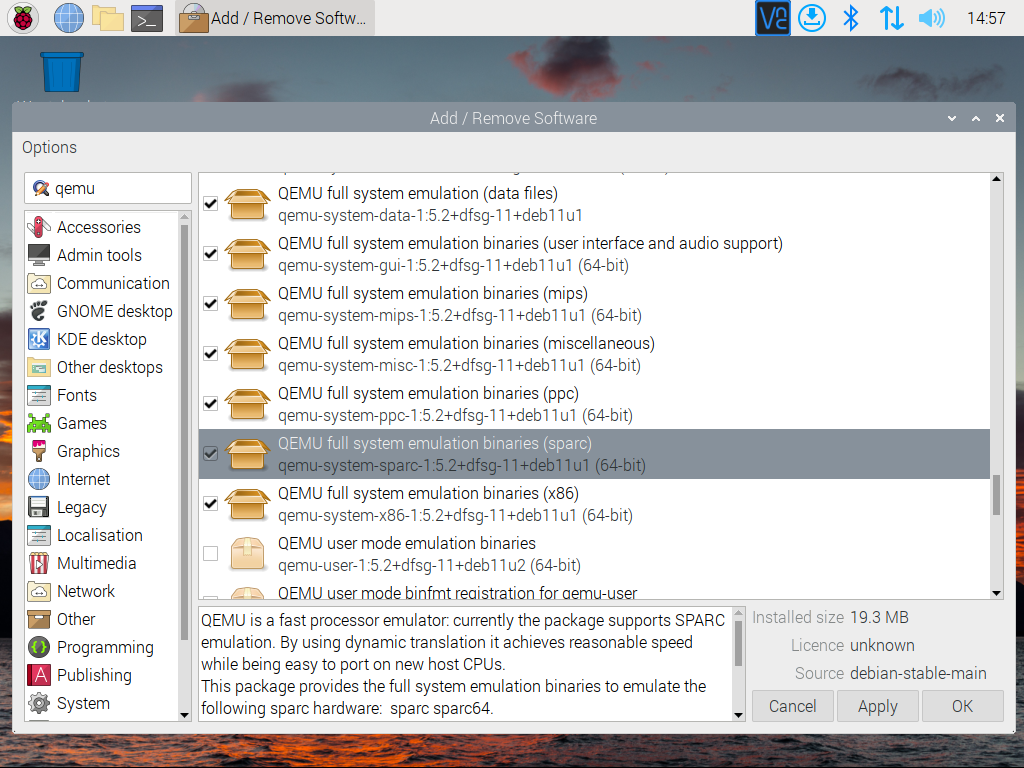The height and width of the screenshot is (768, 1024).
Task: Select QEMU full system emulation (data files) row
Action: click(x=594, y=204)
